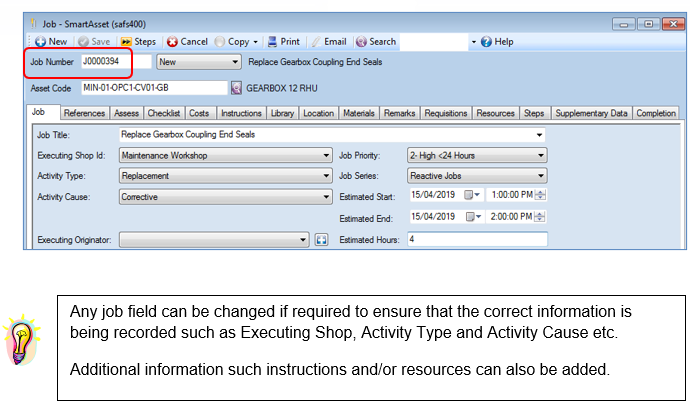Click the Cancel toolbar button

point(187,42)
